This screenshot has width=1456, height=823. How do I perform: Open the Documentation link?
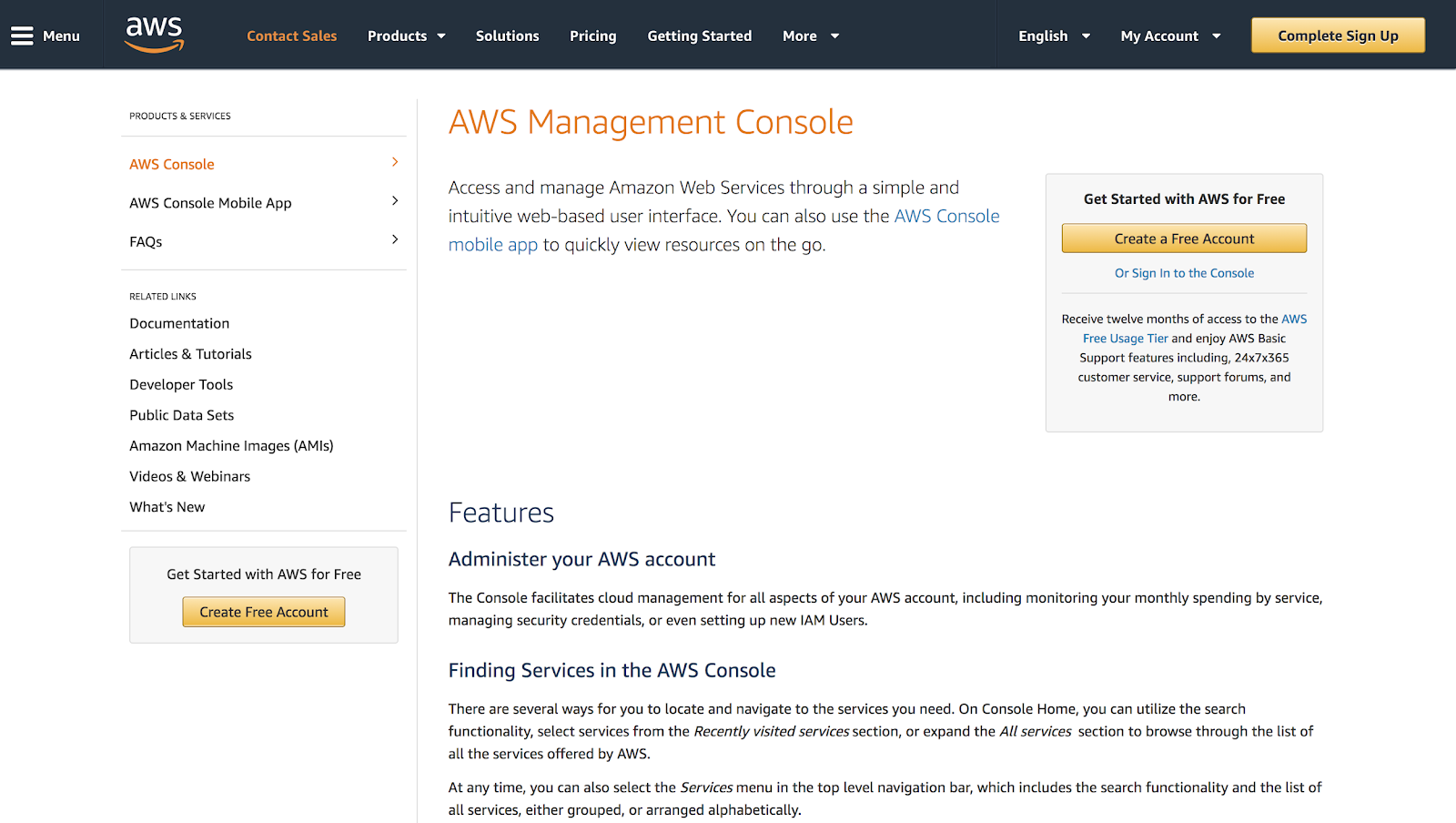[179, 323]
